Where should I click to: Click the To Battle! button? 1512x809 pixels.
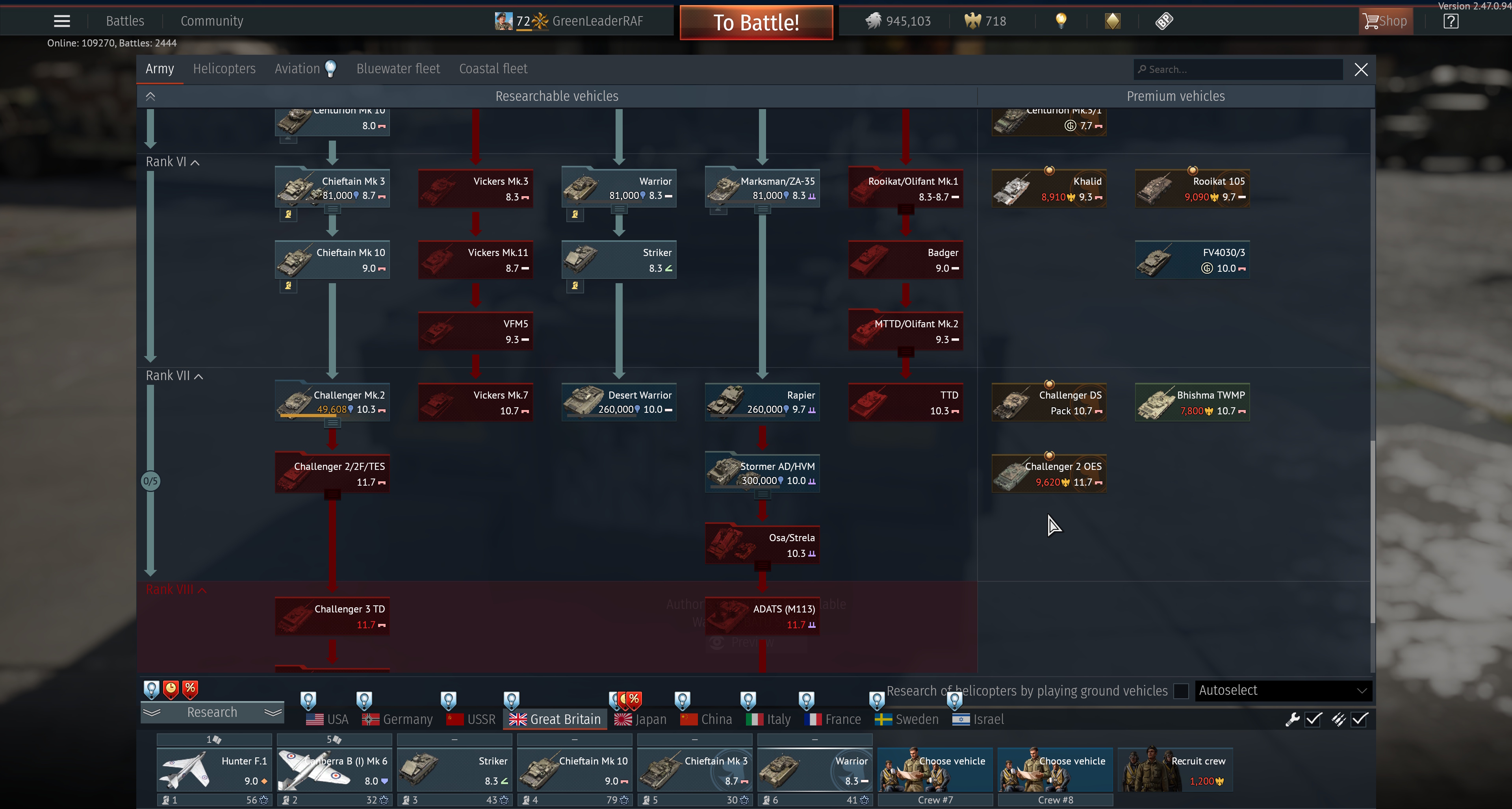756,22
